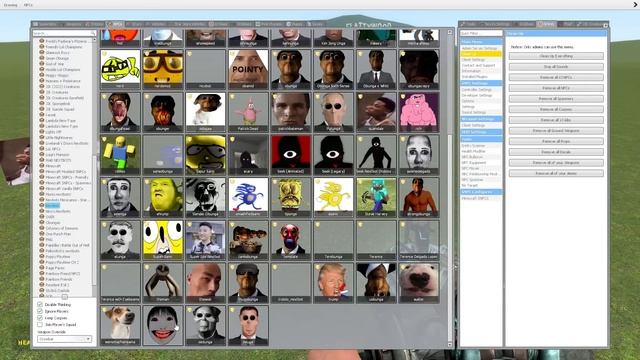Click the NPC grid vertical scrollbar

pyautogui.click(x=449, y=239)
